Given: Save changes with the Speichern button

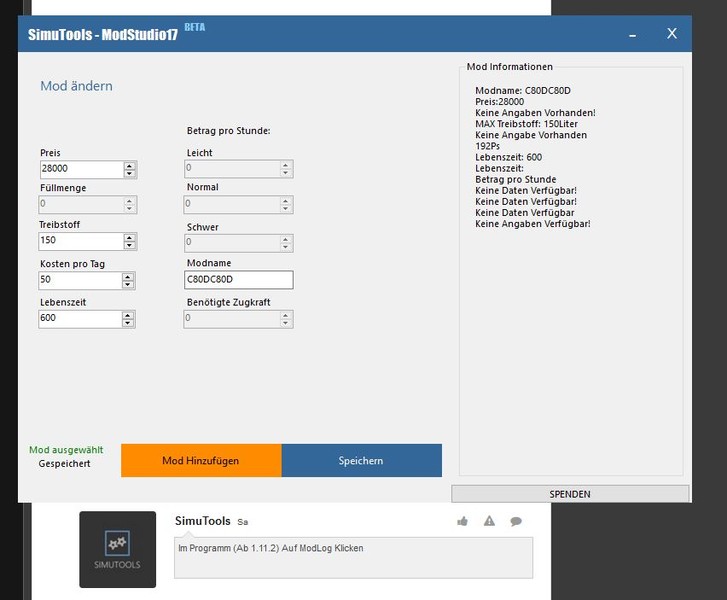Looking at the screenshot, I should pyautogui.click(x=361, y=461).
